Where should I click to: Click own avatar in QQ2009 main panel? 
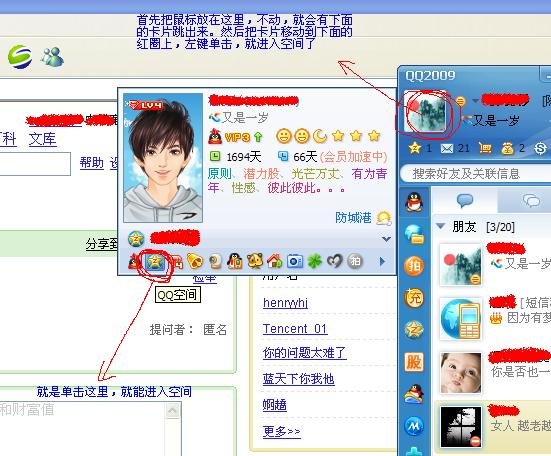[426, 111]
